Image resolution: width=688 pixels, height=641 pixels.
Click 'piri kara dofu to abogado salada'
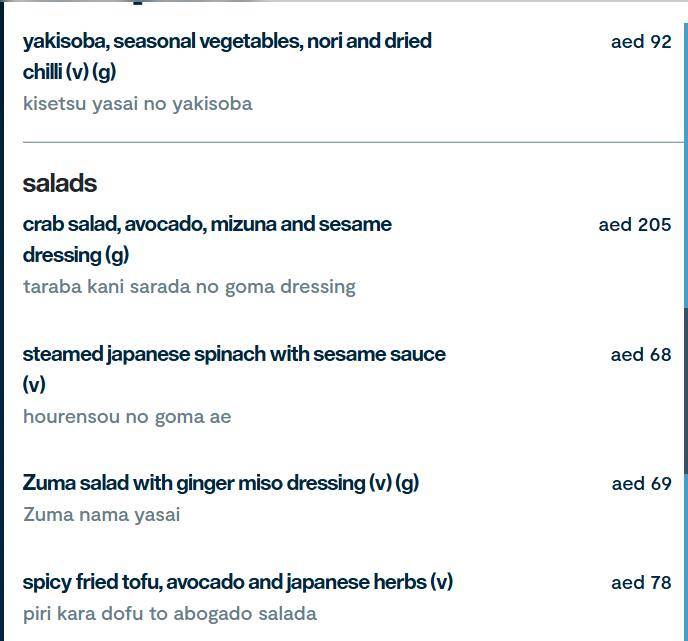click(170, 614)
